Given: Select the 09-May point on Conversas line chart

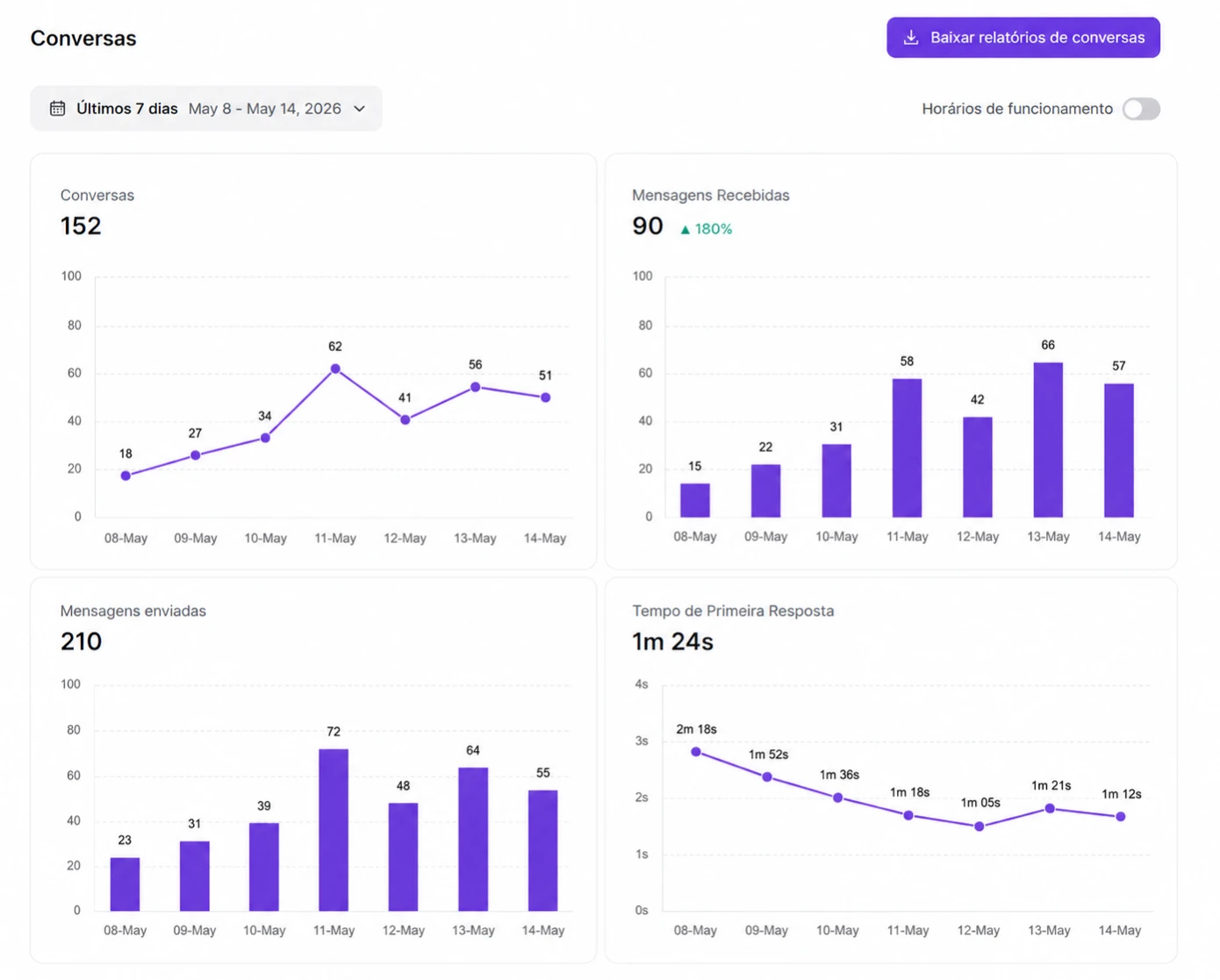Looking at the screenshot, I should click(x=196, y=455).
